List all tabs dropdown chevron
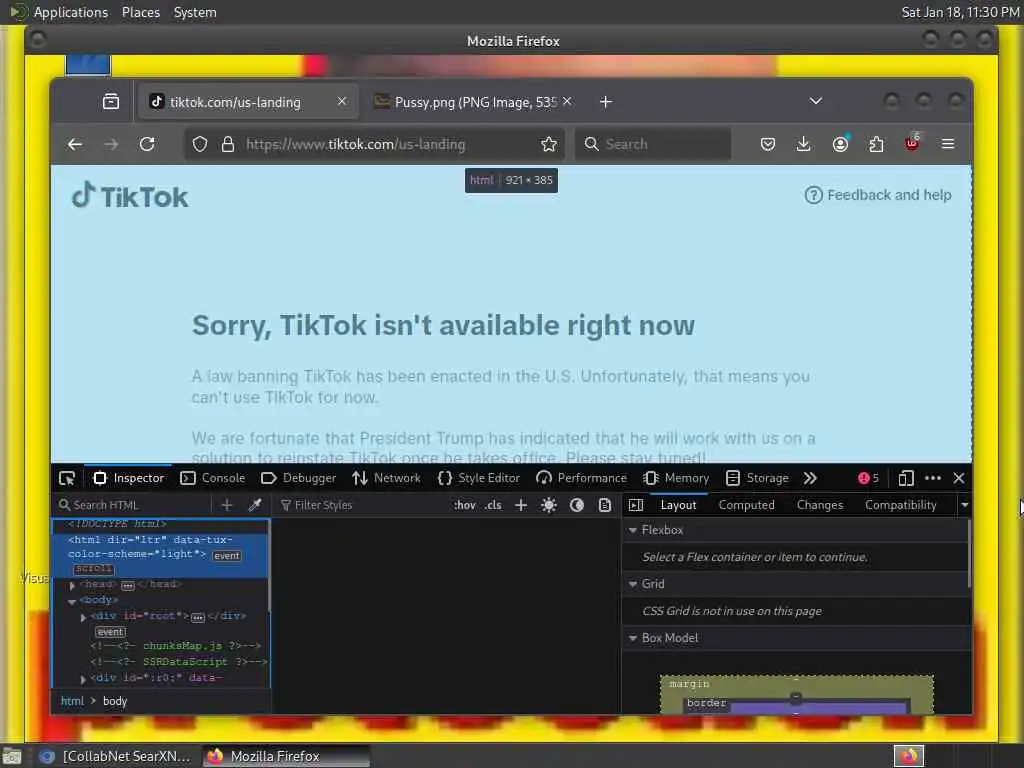1024x768 pixels. (x=816, y=101)
